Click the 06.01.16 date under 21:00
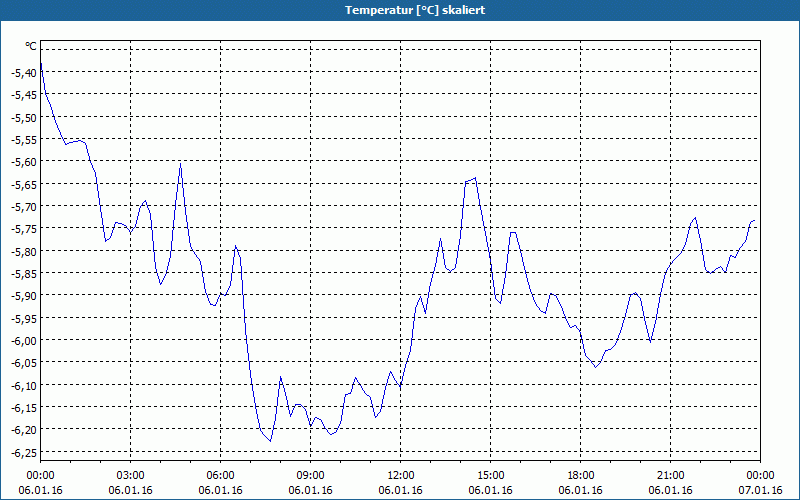 point(670,490)
